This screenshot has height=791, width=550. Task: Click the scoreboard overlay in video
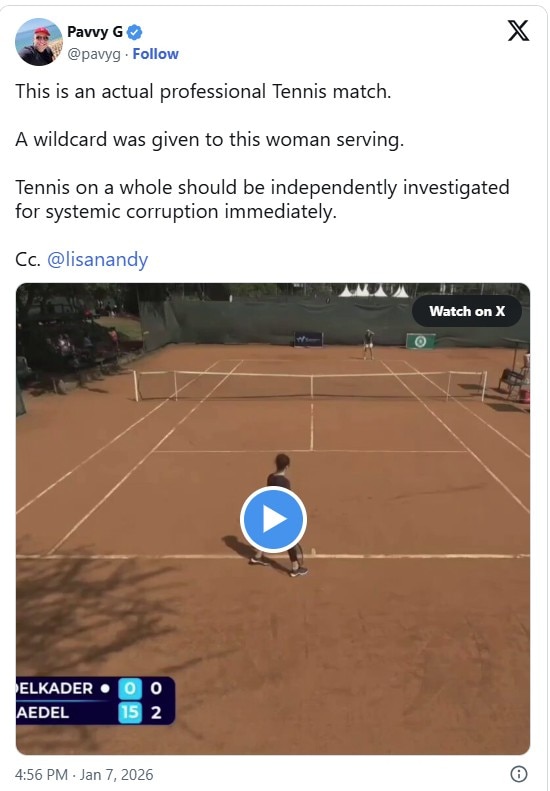click(x=95, y=701)
